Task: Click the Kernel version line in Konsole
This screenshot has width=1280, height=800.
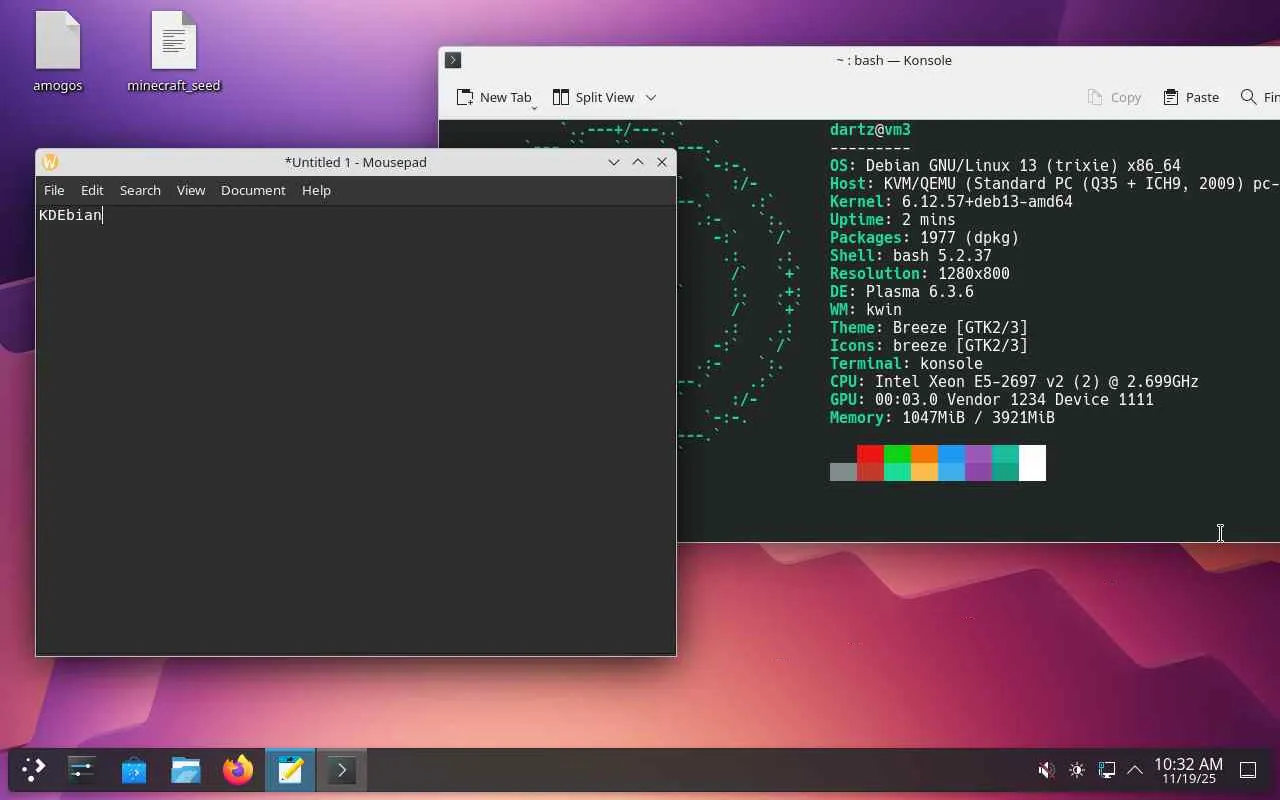Action: tap(951, 202)
